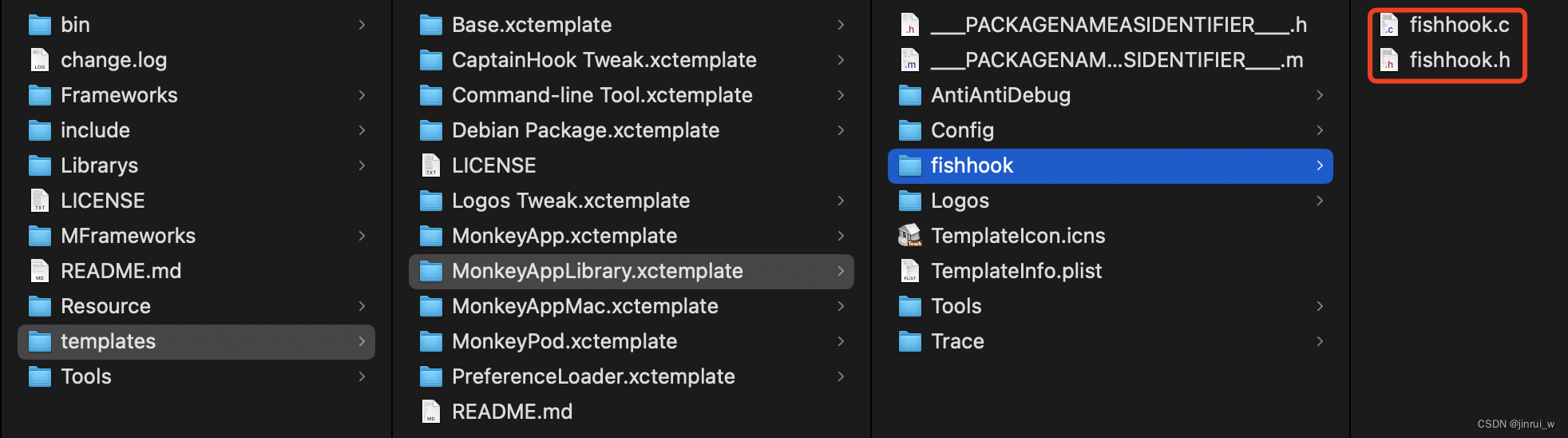The width and height of the screenshot is (1568, 438).
Task: Click the MonkeyPod.xctemplate folder icon
Action: pos(431,342)
